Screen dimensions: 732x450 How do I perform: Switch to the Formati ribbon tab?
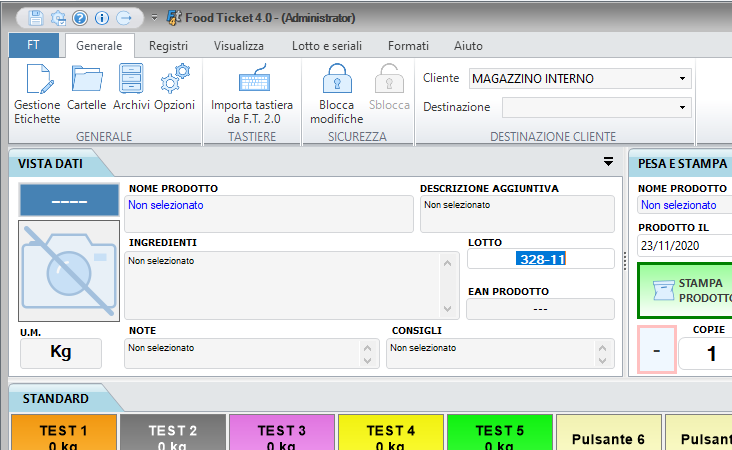[408, 46]
